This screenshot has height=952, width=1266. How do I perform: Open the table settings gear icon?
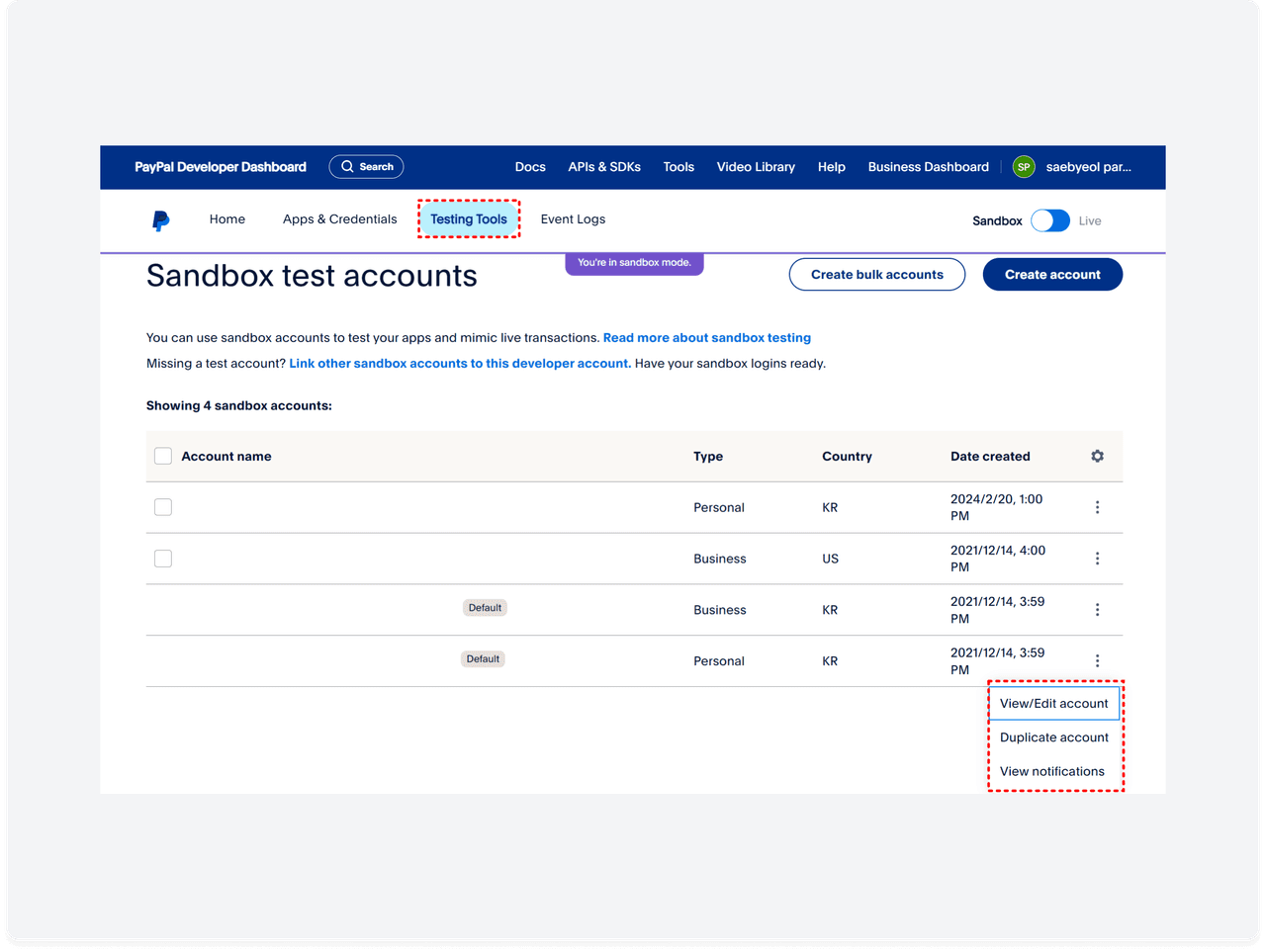tap(1097, 456)
